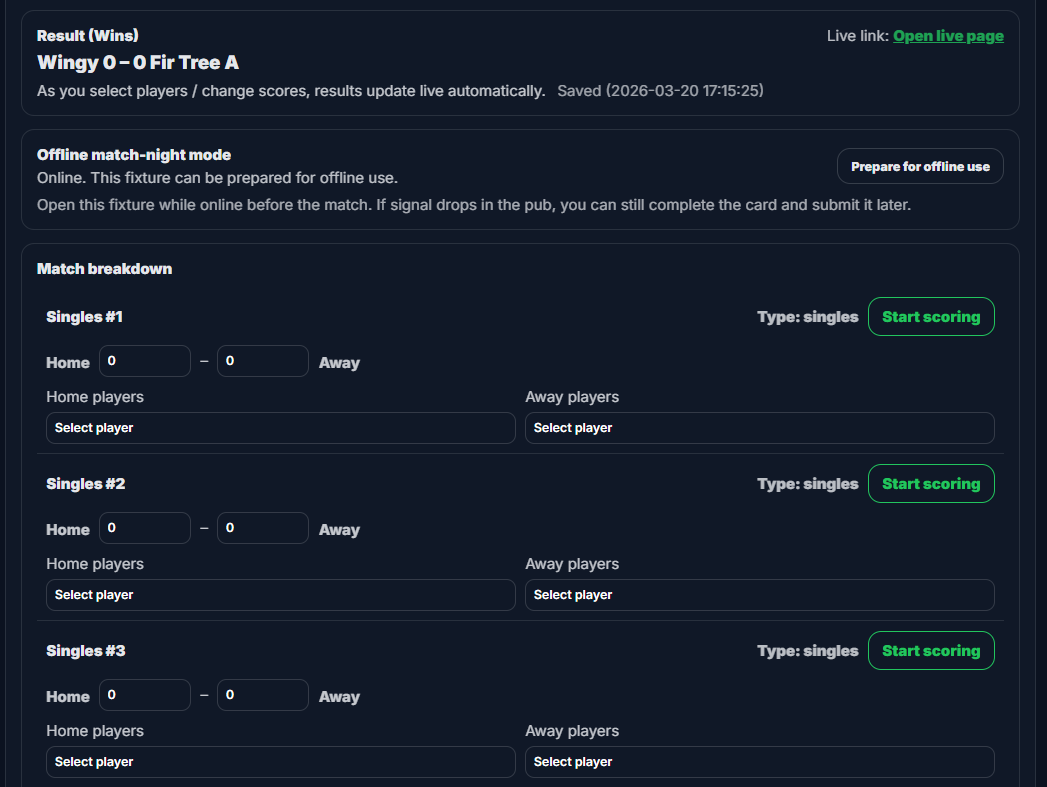Select the Singles #3 away score box
Screen dimensions: 1047x787
click(263, 695)
